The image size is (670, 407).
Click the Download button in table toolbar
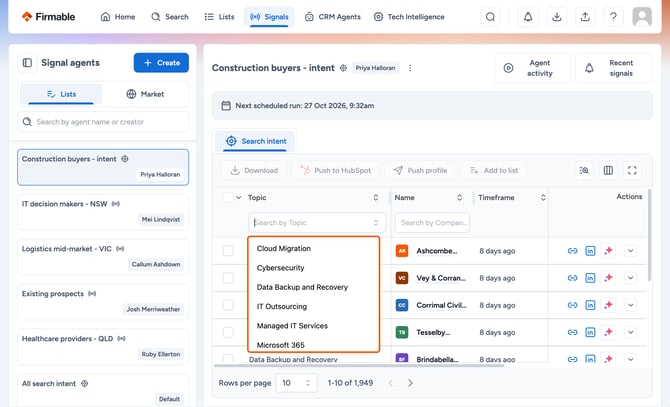(254, 170)
